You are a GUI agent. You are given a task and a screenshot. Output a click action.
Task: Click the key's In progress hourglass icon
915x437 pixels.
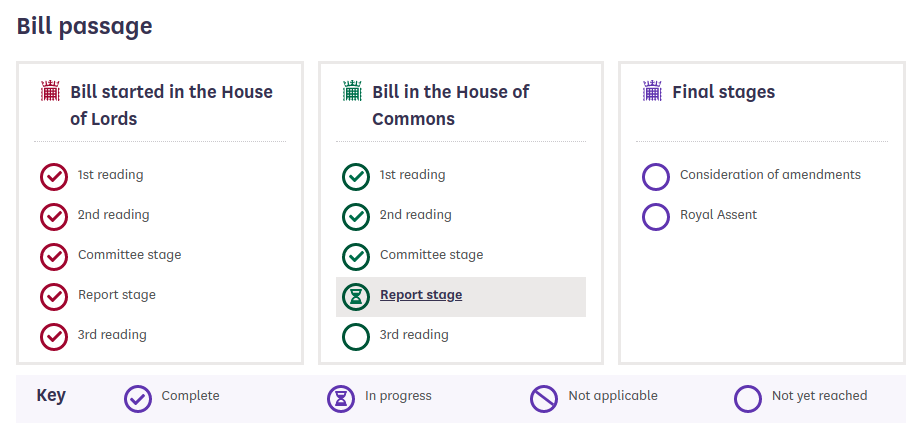tap(341, 399)
